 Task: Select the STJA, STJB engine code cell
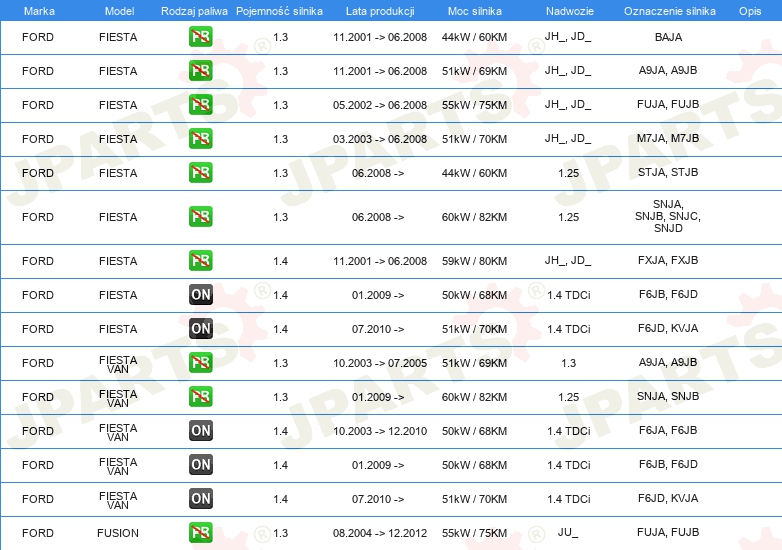pyautogui.click(x=668, y=172)
